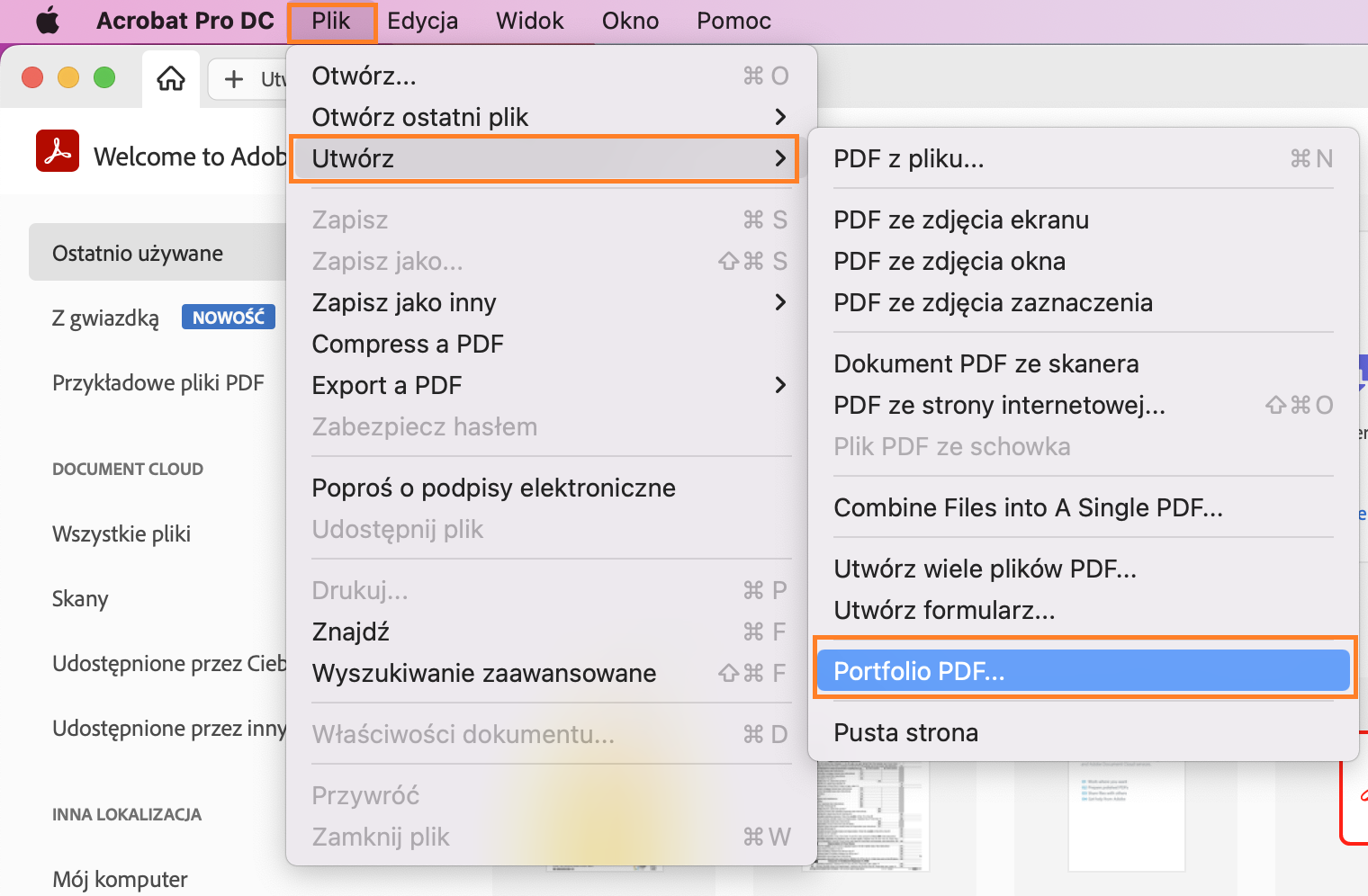The image size is (1368, 896).
Task: Click the red Adobe Acrobat logo
Action: pyautogui.click(x=57, y=151)
